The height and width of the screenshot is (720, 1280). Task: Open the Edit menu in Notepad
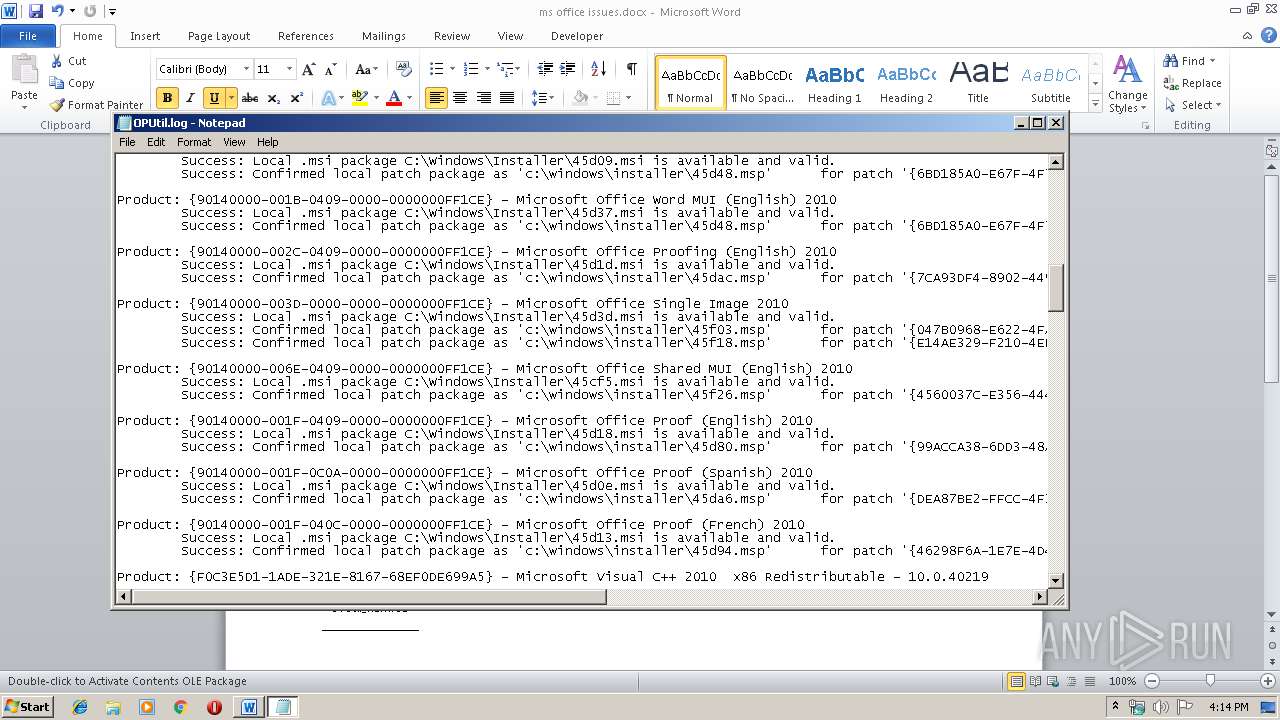(x=156, y=142)
